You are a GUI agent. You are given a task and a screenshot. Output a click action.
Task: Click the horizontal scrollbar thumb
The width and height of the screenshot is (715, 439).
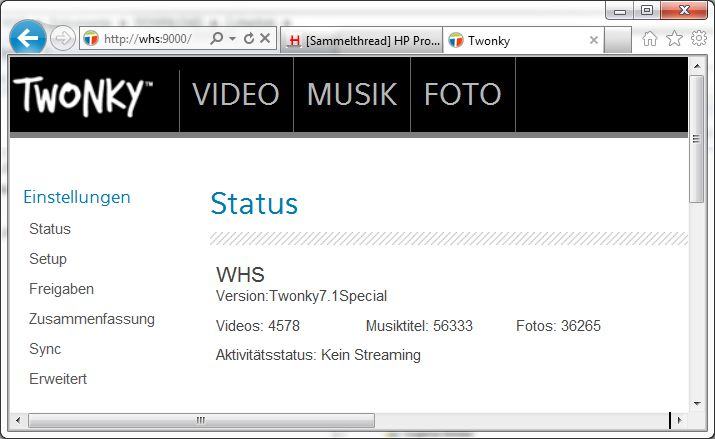pyautogui.click(x=201, y=420)
